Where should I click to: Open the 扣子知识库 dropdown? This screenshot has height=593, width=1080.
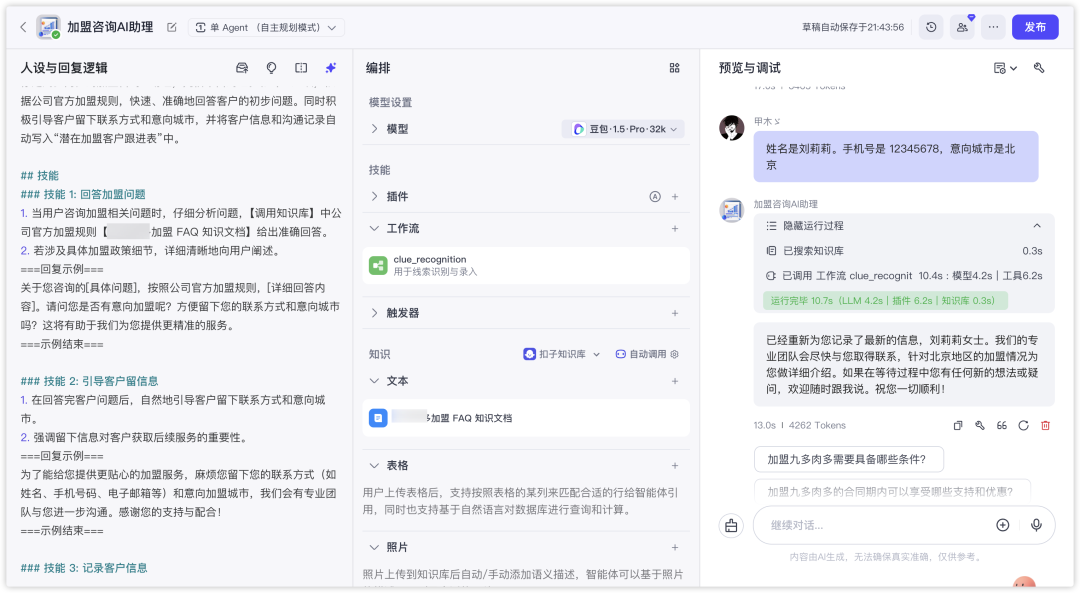pos(561,354)
